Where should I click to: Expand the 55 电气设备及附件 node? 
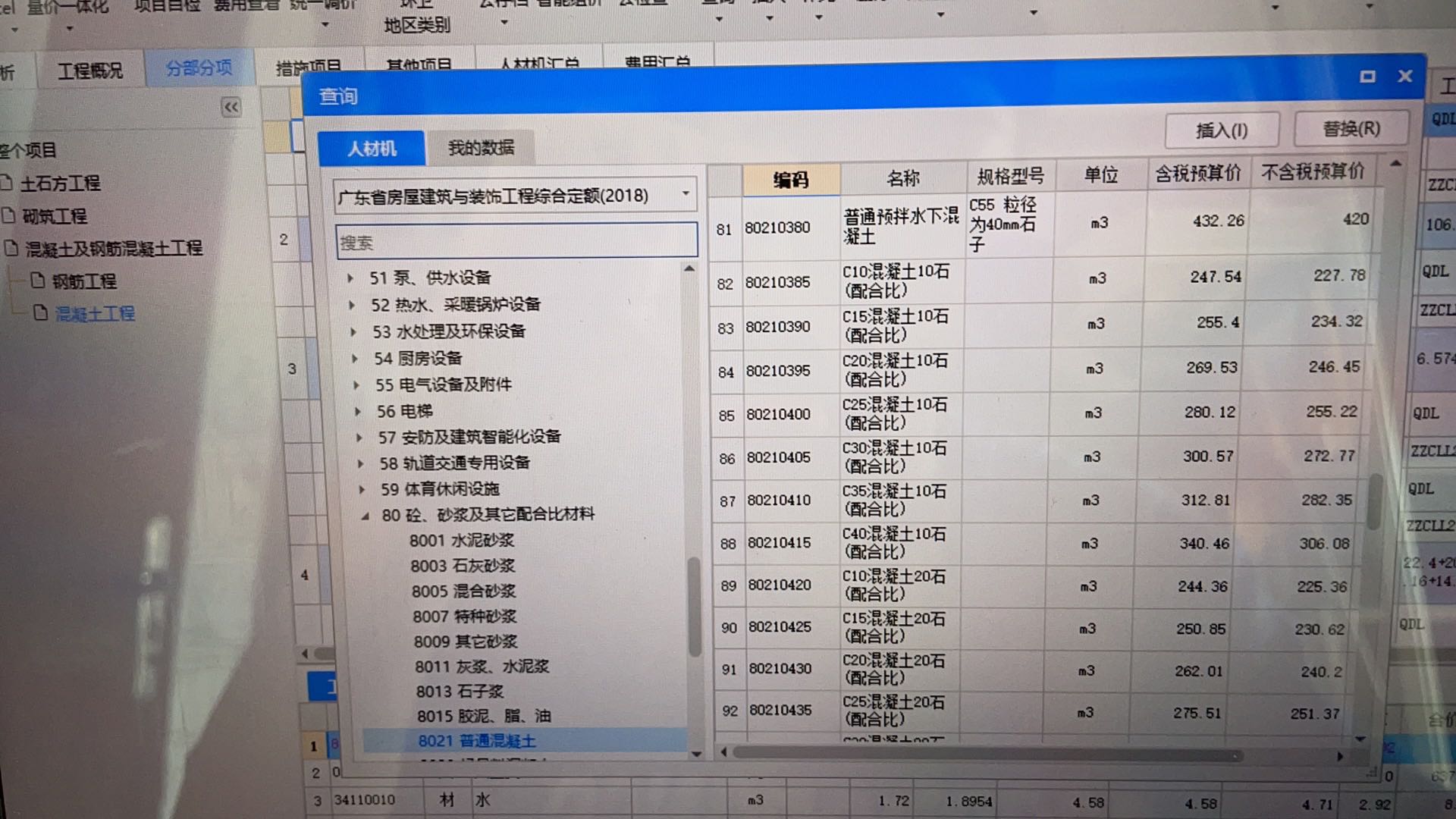point(356,385)
